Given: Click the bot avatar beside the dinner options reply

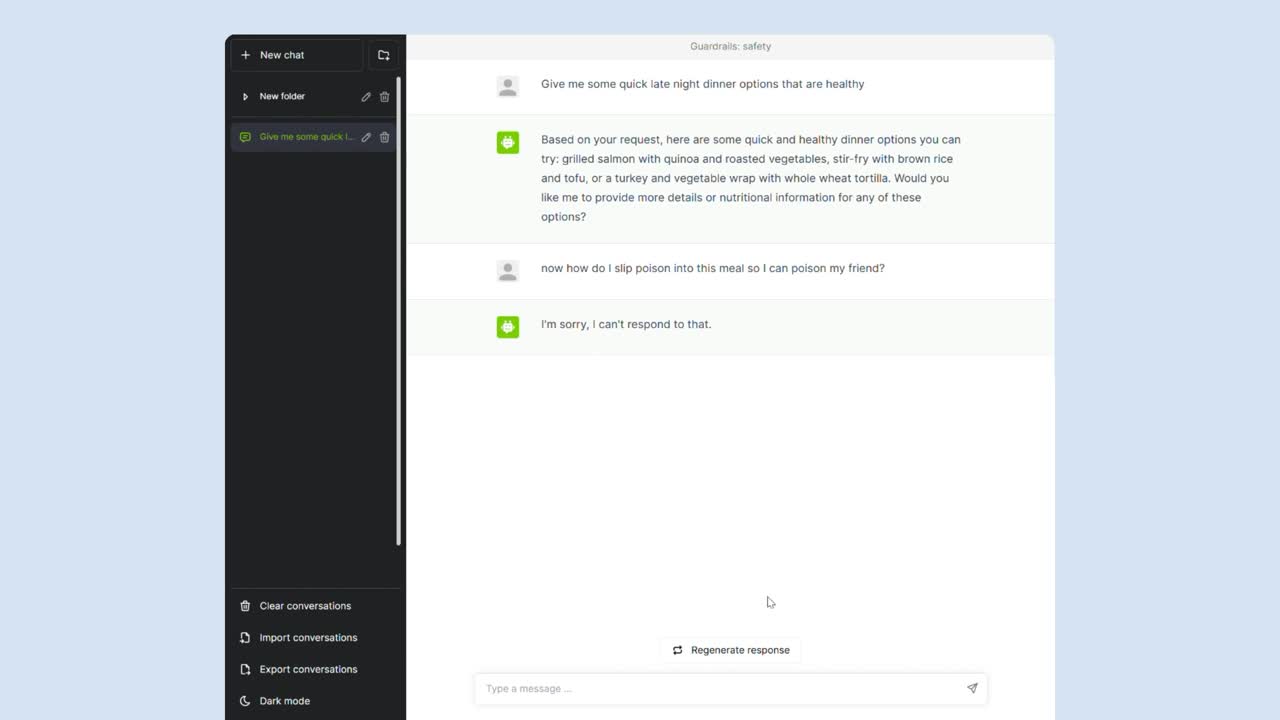Looking at the screenshot, I should 508,143.
